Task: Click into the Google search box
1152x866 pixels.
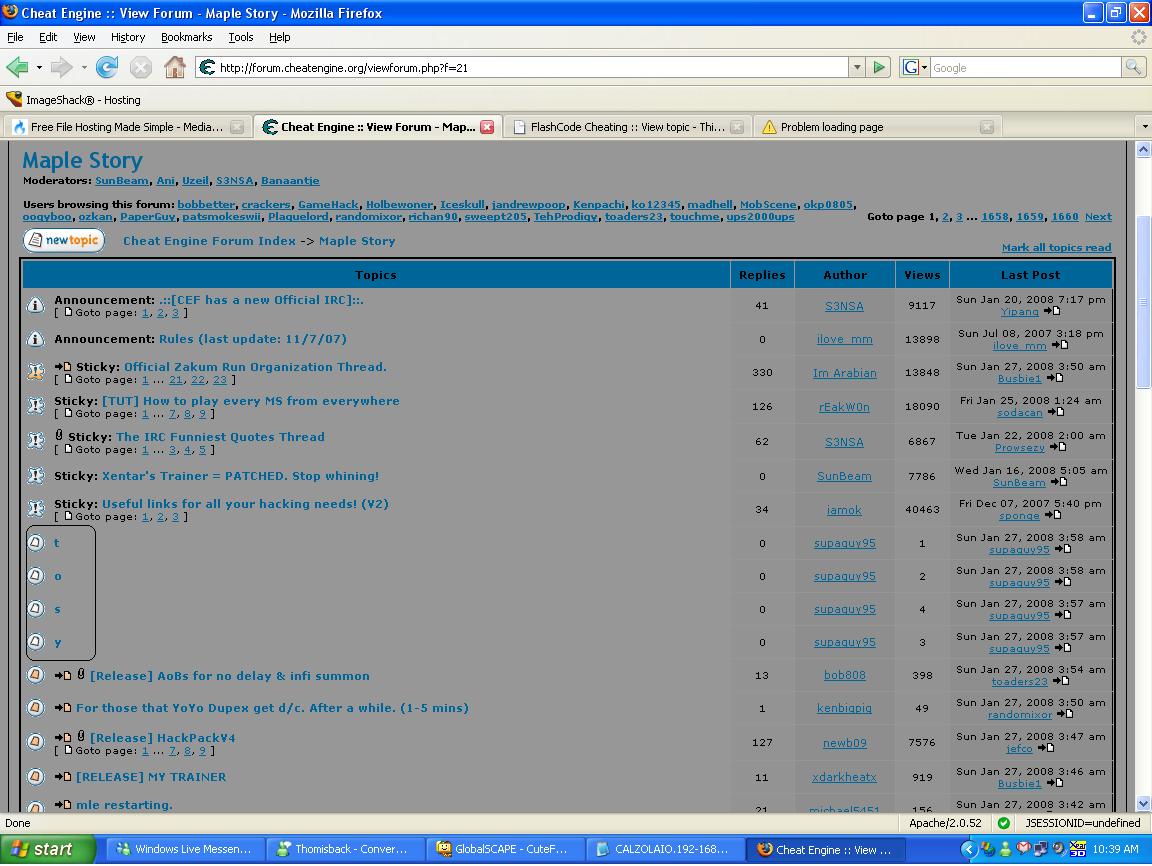Action: (x=1026, y=68)
